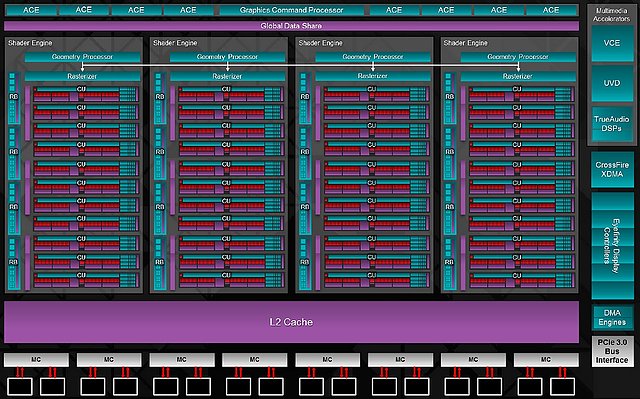Click the UVD block
Image resolution: width=640 pixels, height=399 pixels.
[612, 83]
